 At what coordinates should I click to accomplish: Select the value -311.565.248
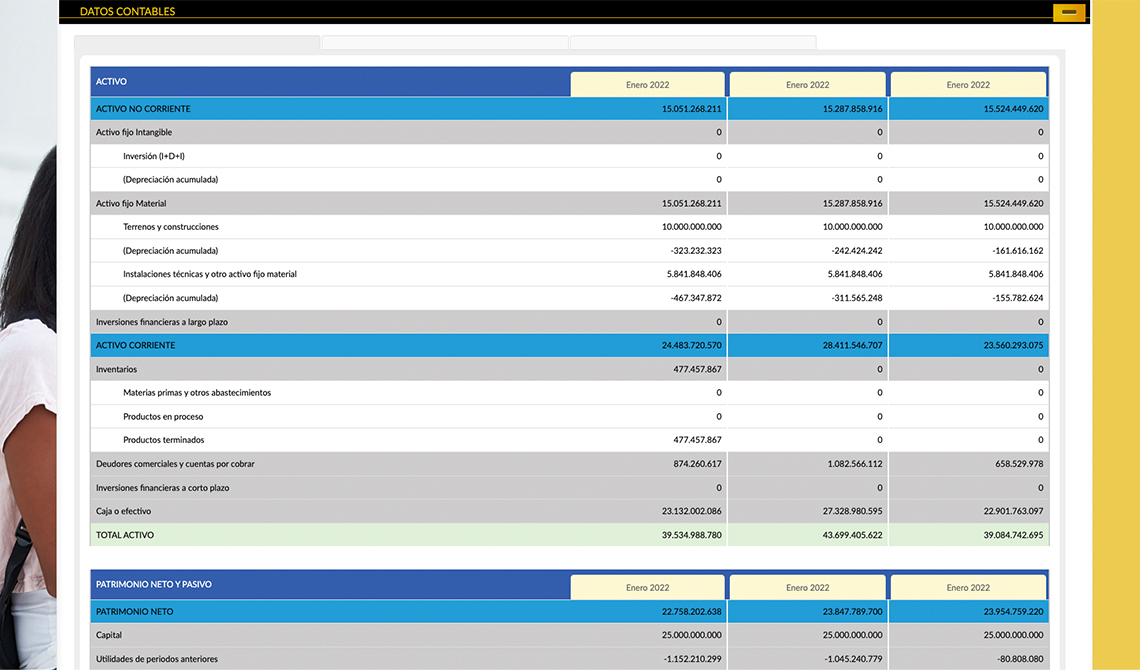pyautogui.click(x=856, y=298)
